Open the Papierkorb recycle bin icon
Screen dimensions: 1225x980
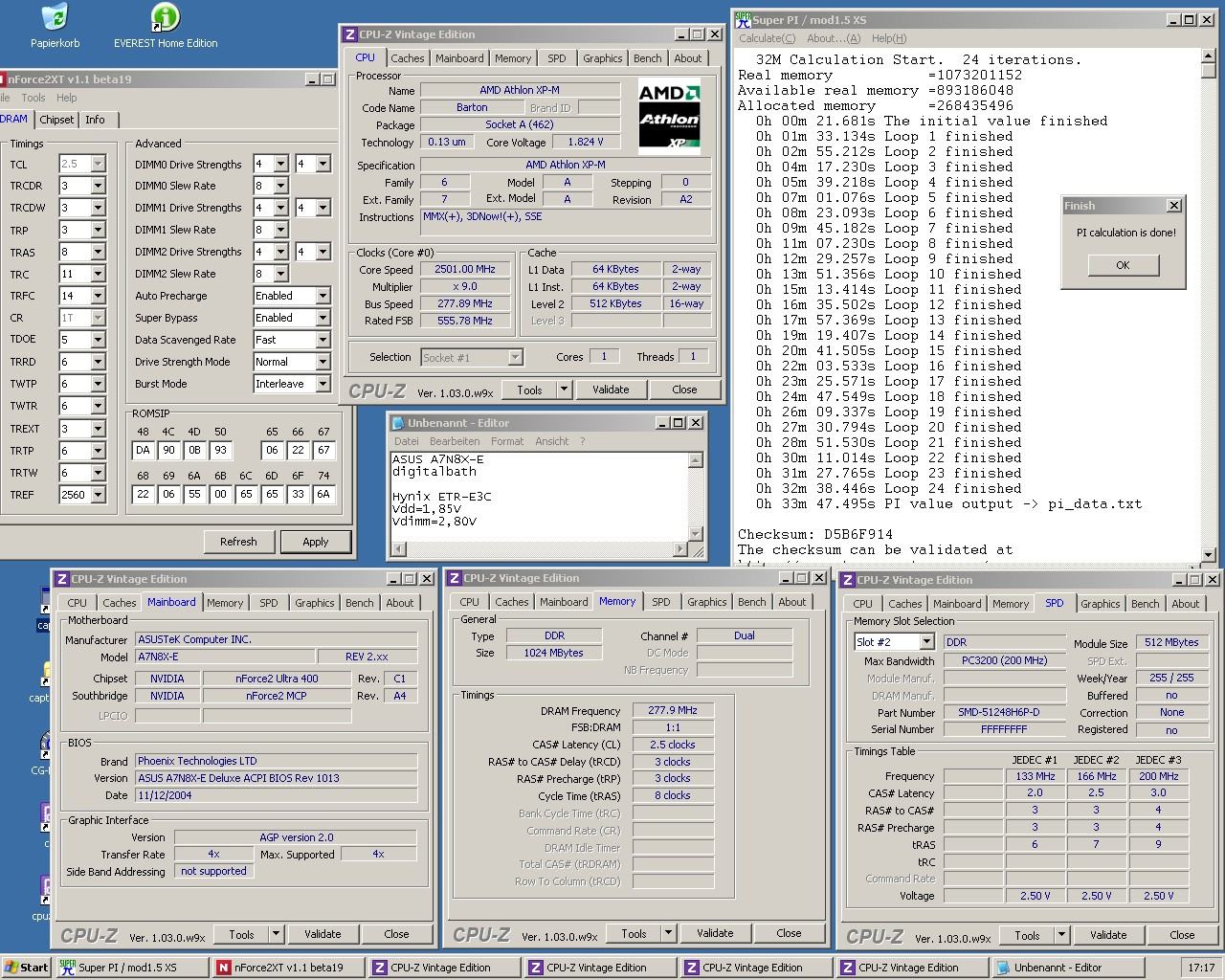(x=55, y=26)
